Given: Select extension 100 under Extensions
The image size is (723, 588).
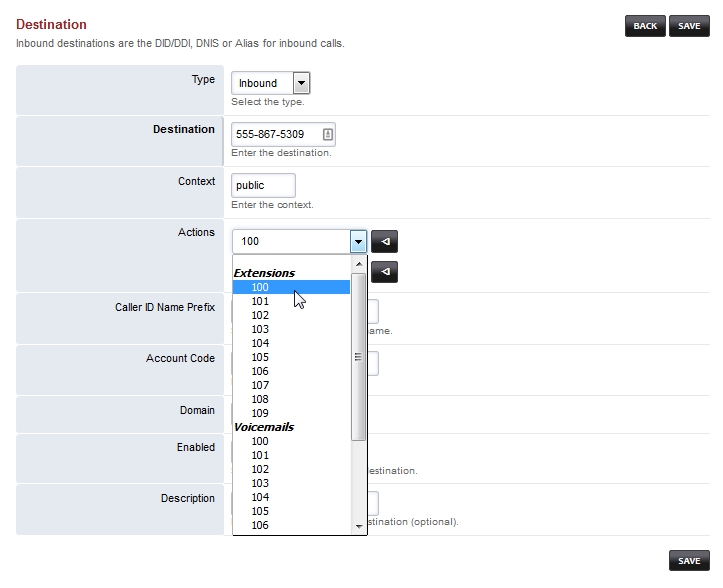Looking at the screenshot, I should (x=260, y=287).
